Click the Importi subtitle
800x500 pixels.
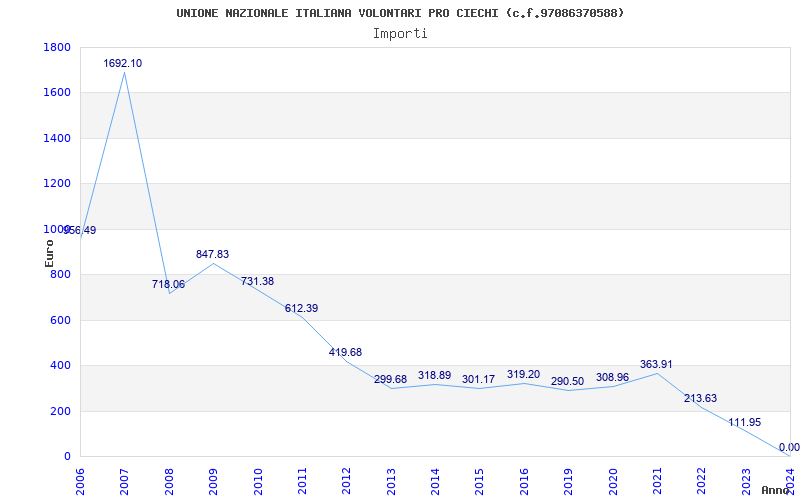pyautogui.click(x=400, y=34)
